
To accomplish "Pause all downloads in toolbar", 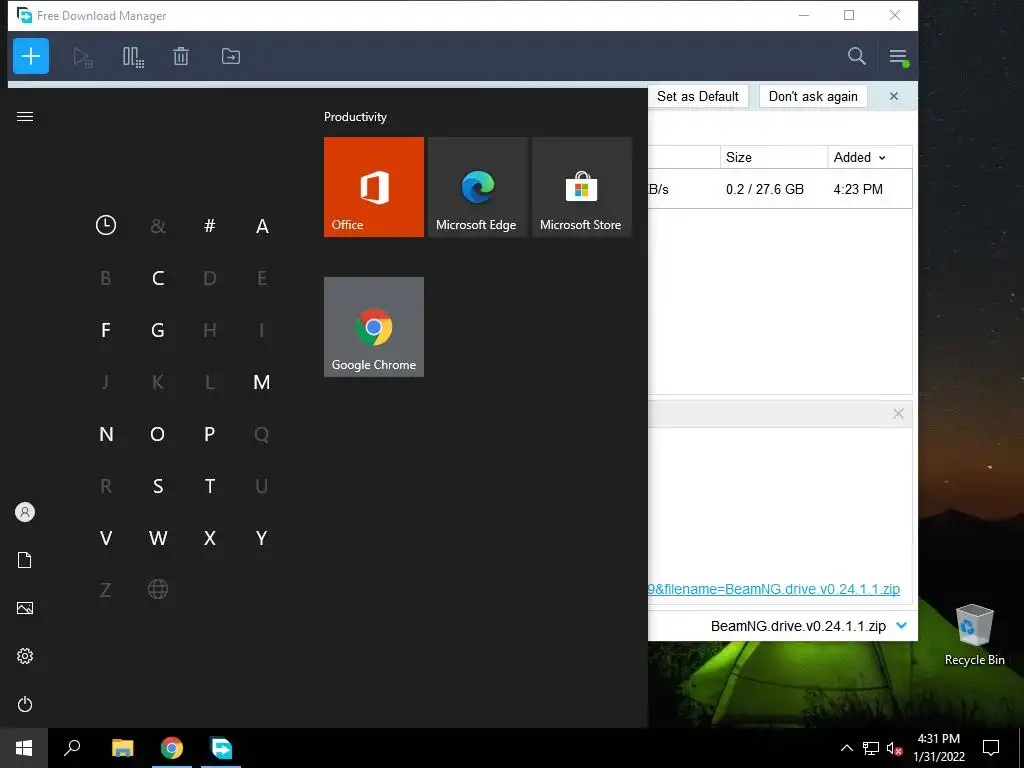I will click(x=133, y=57).
